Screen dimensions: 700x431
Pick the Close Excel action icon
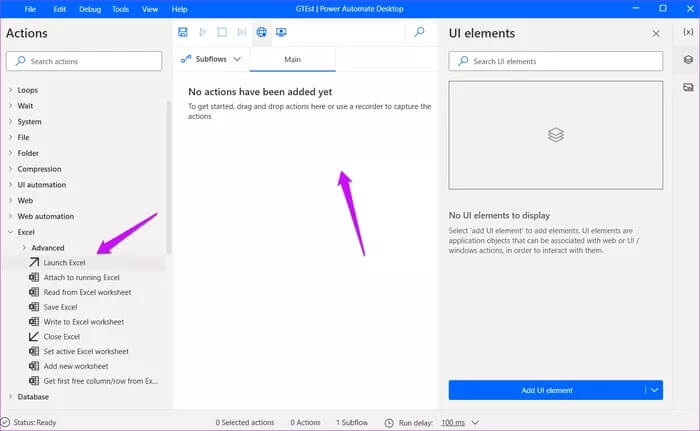(x=34, y=336)
